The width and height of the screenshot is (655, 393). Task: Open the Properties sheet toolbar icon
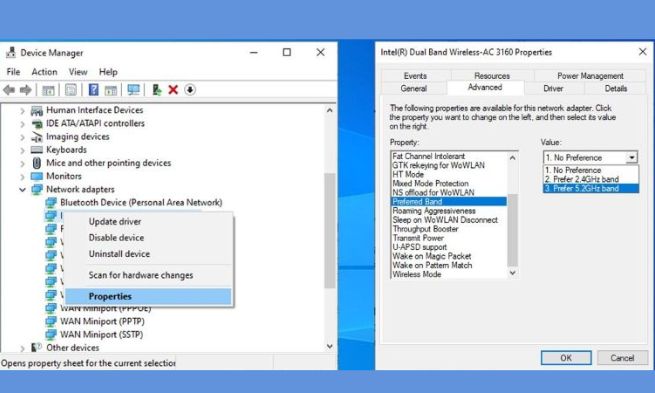pyautogui.click(x=71, y=90)
